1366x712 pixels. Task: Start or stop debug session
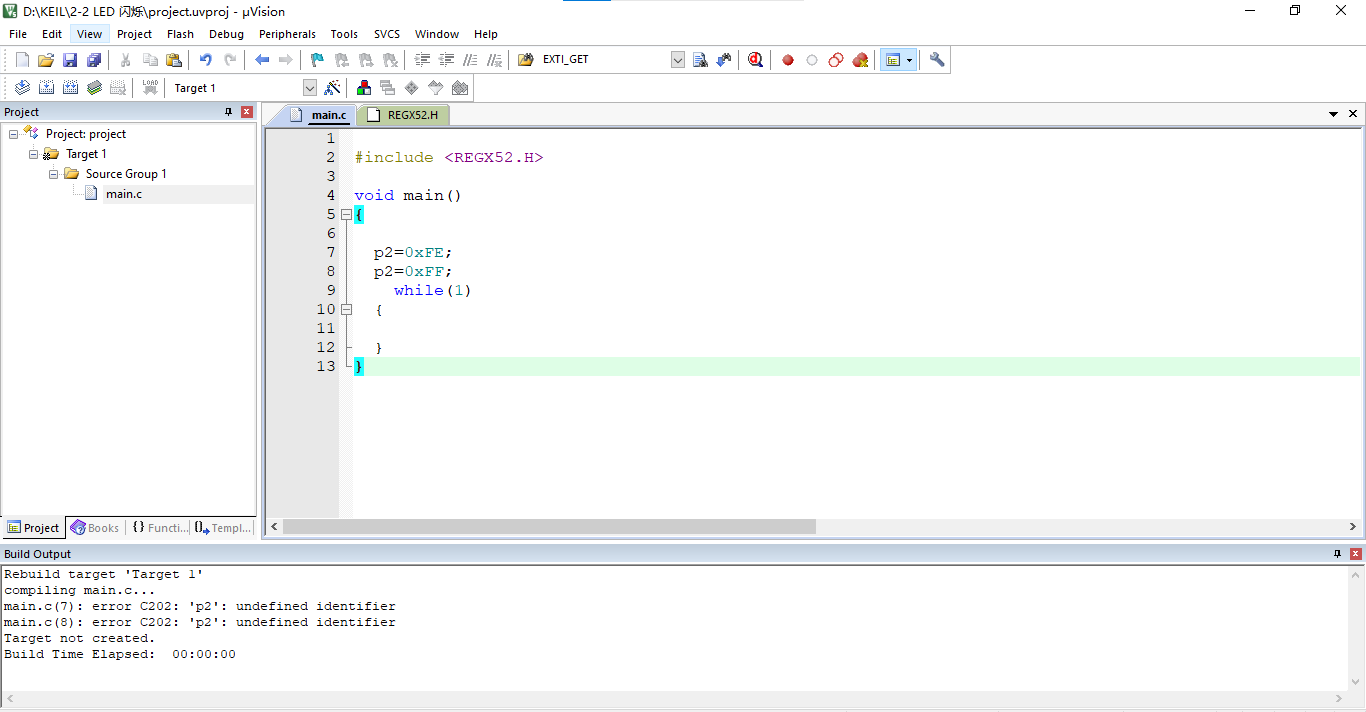[x=755, y=60]
